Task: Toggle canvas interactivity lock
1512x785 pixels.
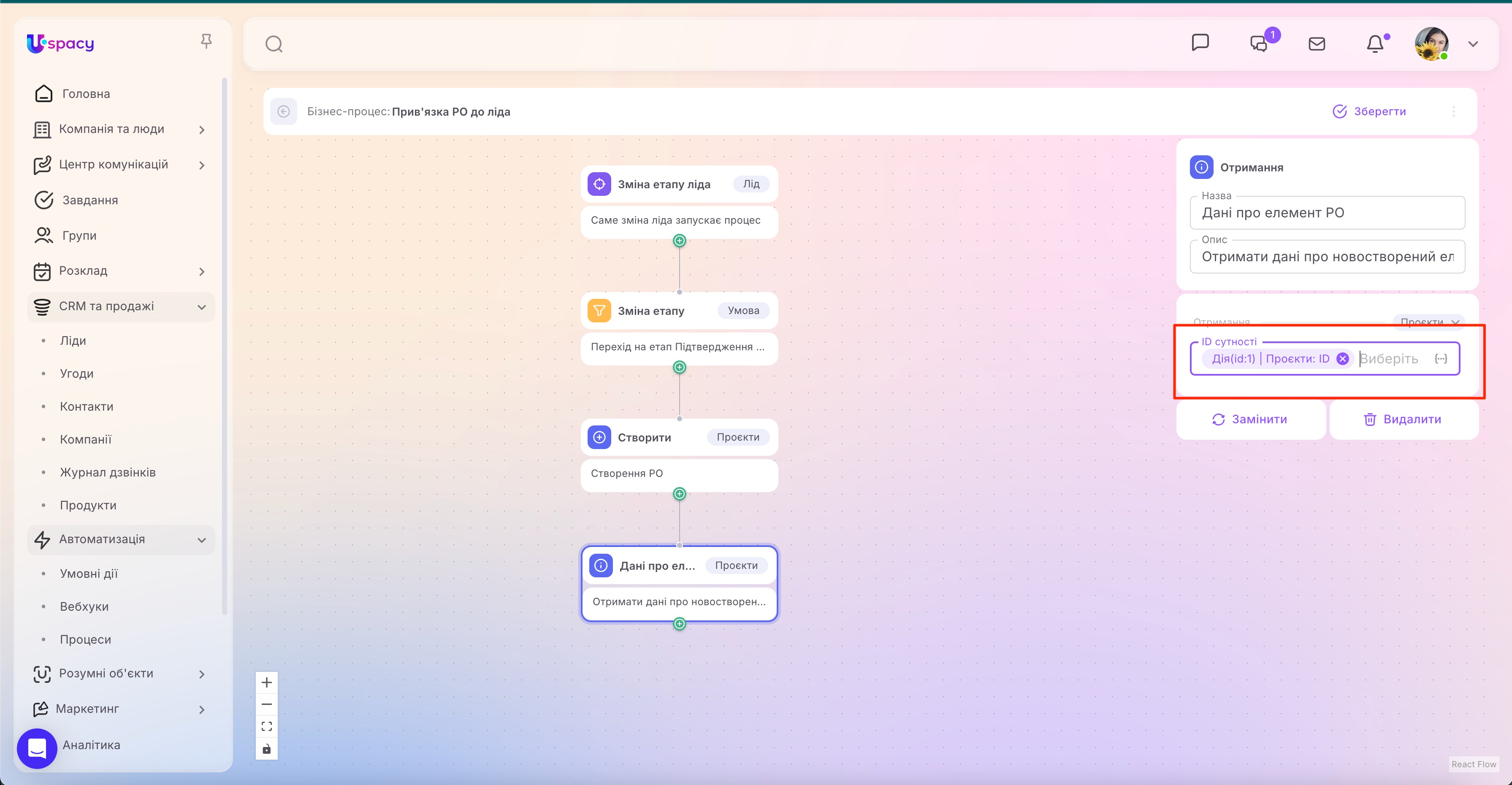Action: click(x=266, y=749)
